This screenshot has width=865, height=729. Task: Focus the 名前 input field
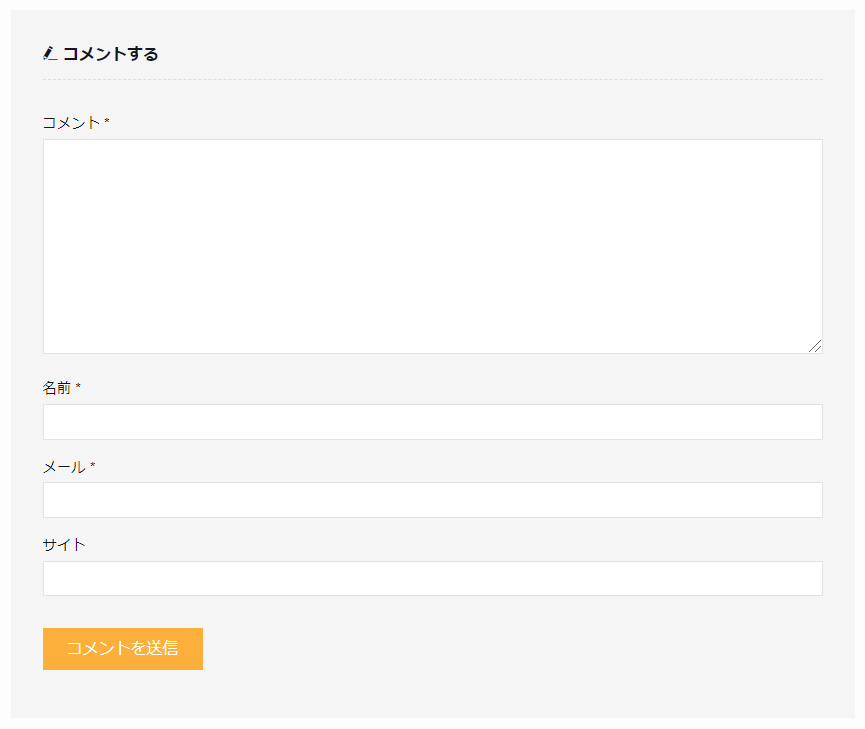pos(432,422)
